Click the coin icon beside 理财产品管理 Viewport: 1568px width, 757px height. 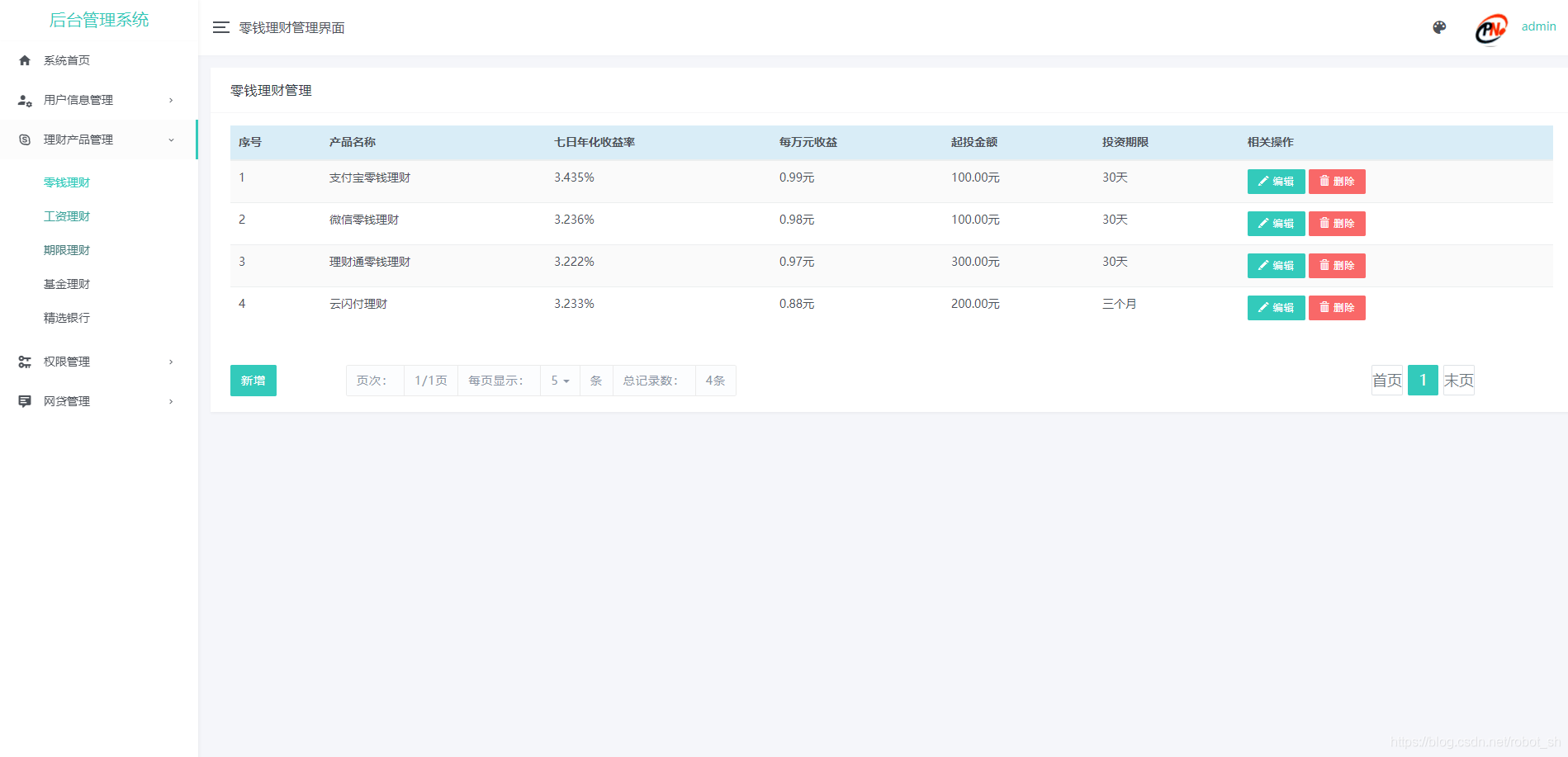point(25,140)
